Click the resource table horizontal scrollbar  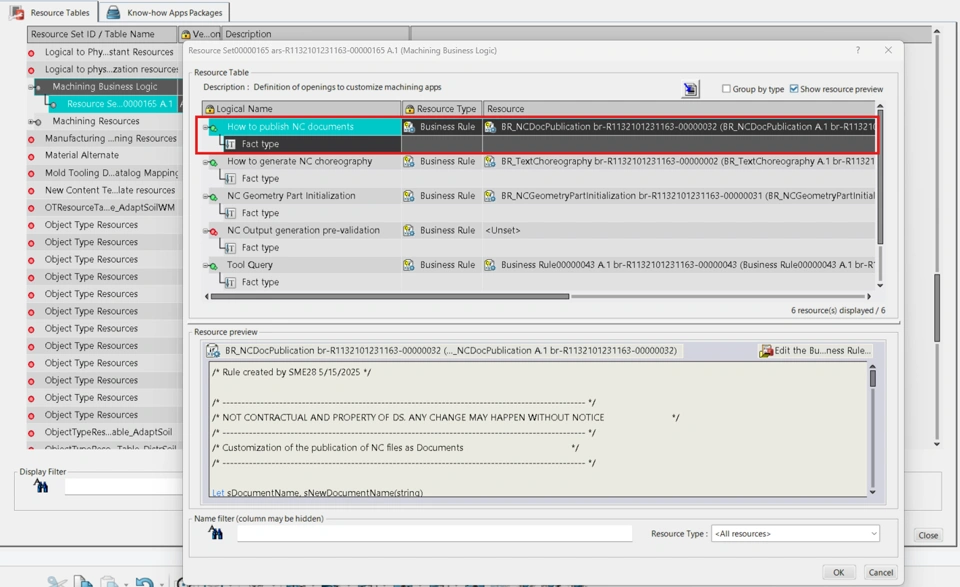(390, 296)
